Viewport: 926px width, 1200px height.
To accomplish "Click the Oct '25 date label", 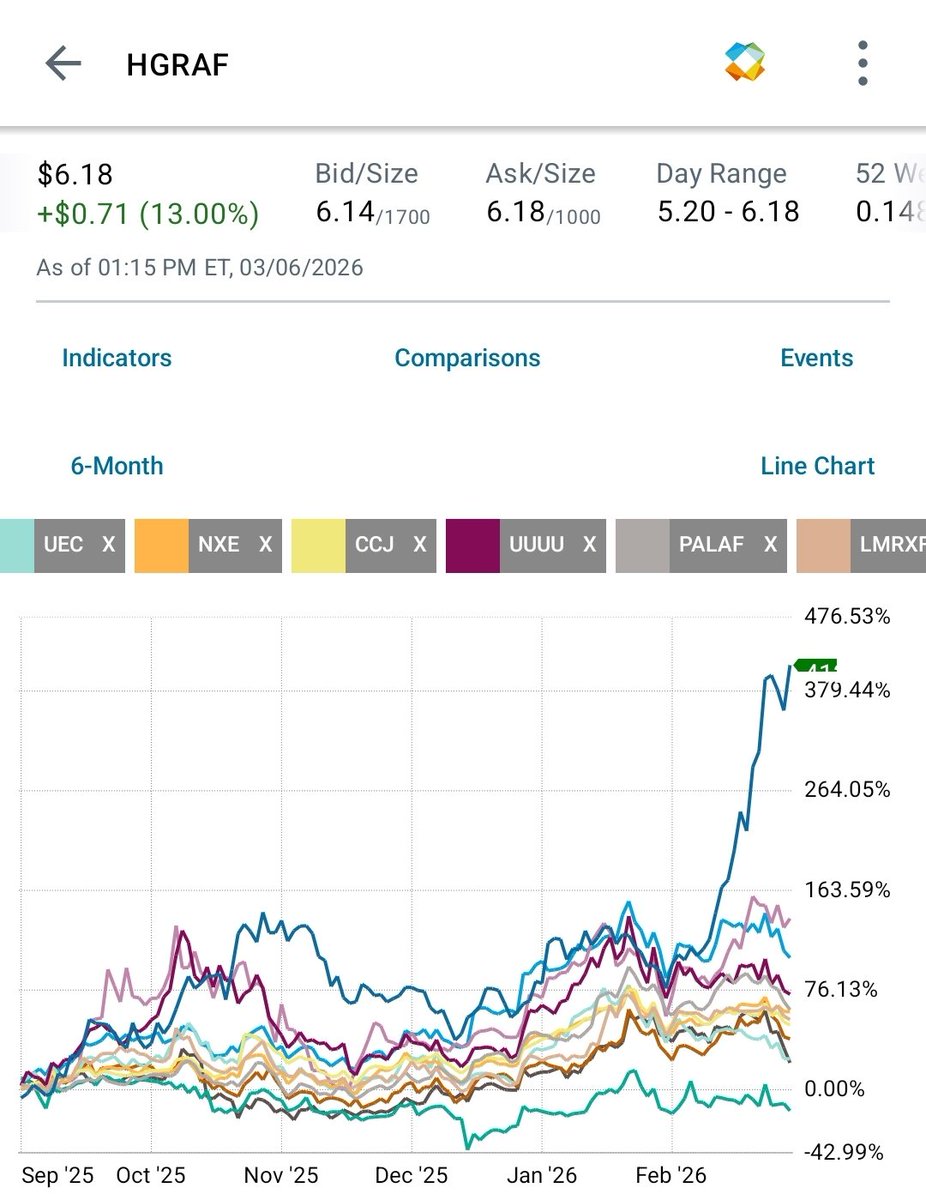I will point(150,1175).
